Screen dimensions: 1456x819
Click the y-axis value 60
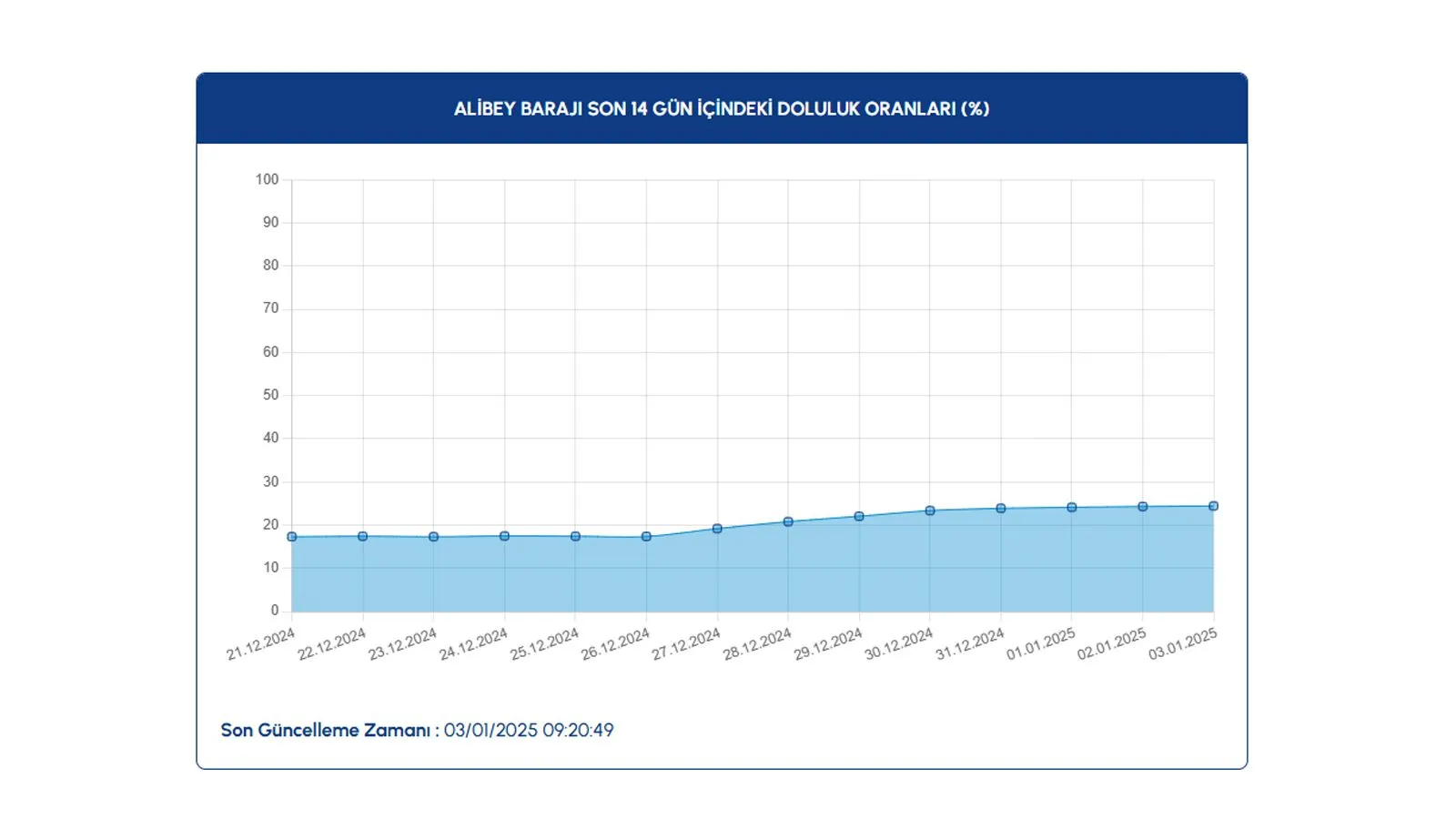[271, 351]
